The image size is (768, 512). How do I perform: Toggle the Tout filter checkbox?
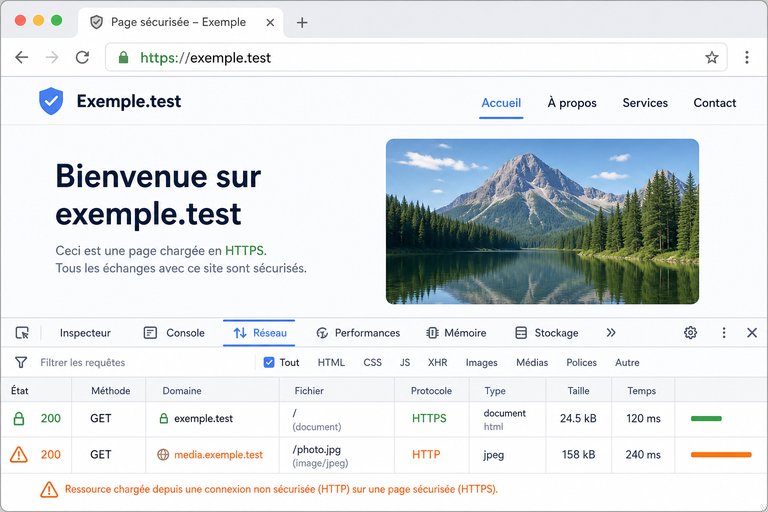pyautogui.click(x=269, y=363)
